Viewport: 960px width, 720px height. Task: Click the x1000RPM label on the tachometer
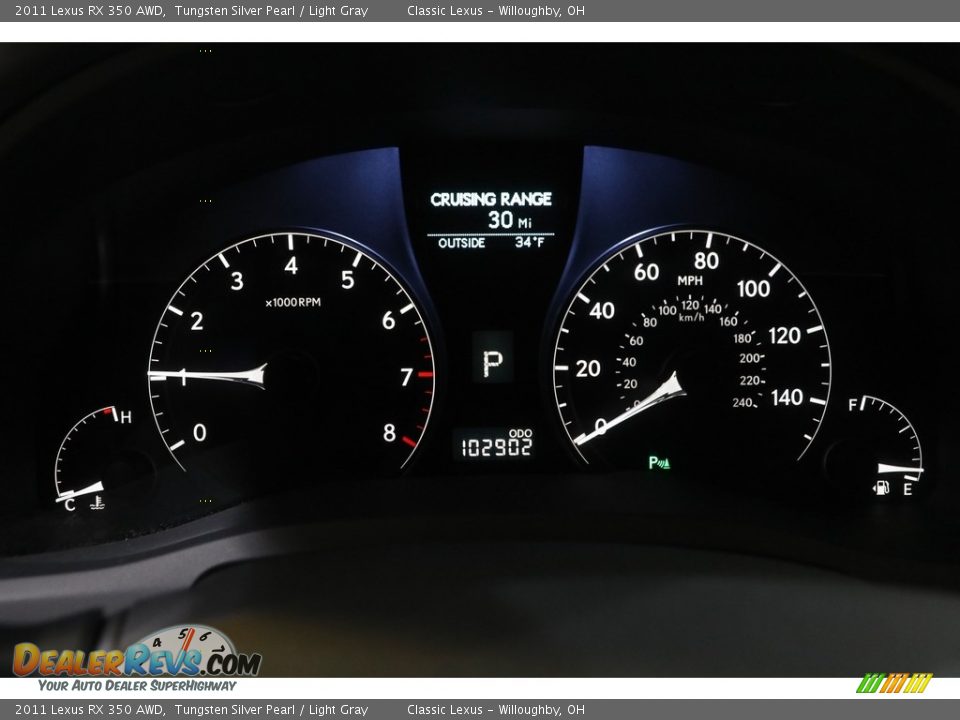point(293,302)
